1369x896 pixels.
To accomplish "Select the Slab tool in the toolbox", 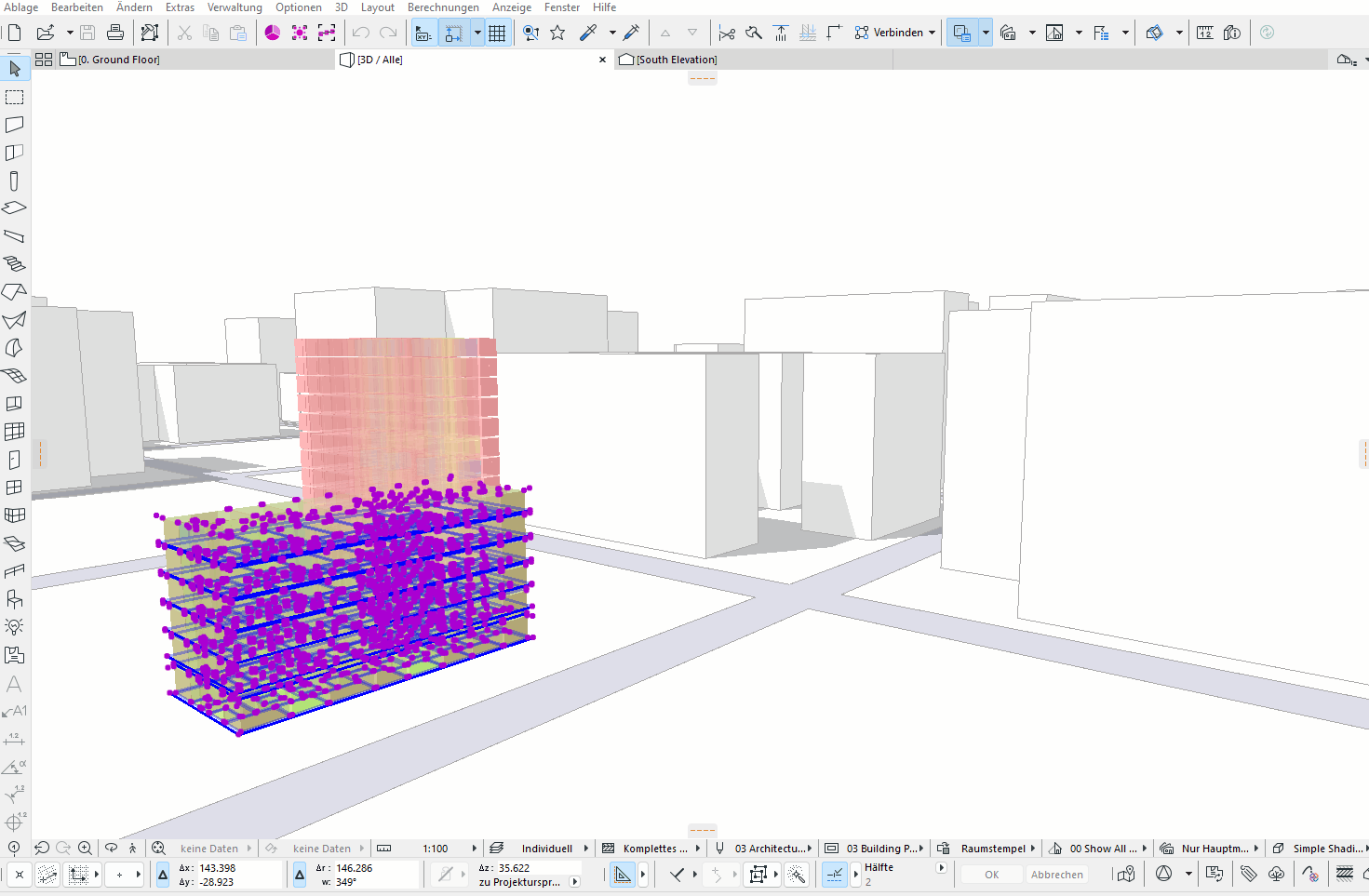I will [x=15, y=208].
